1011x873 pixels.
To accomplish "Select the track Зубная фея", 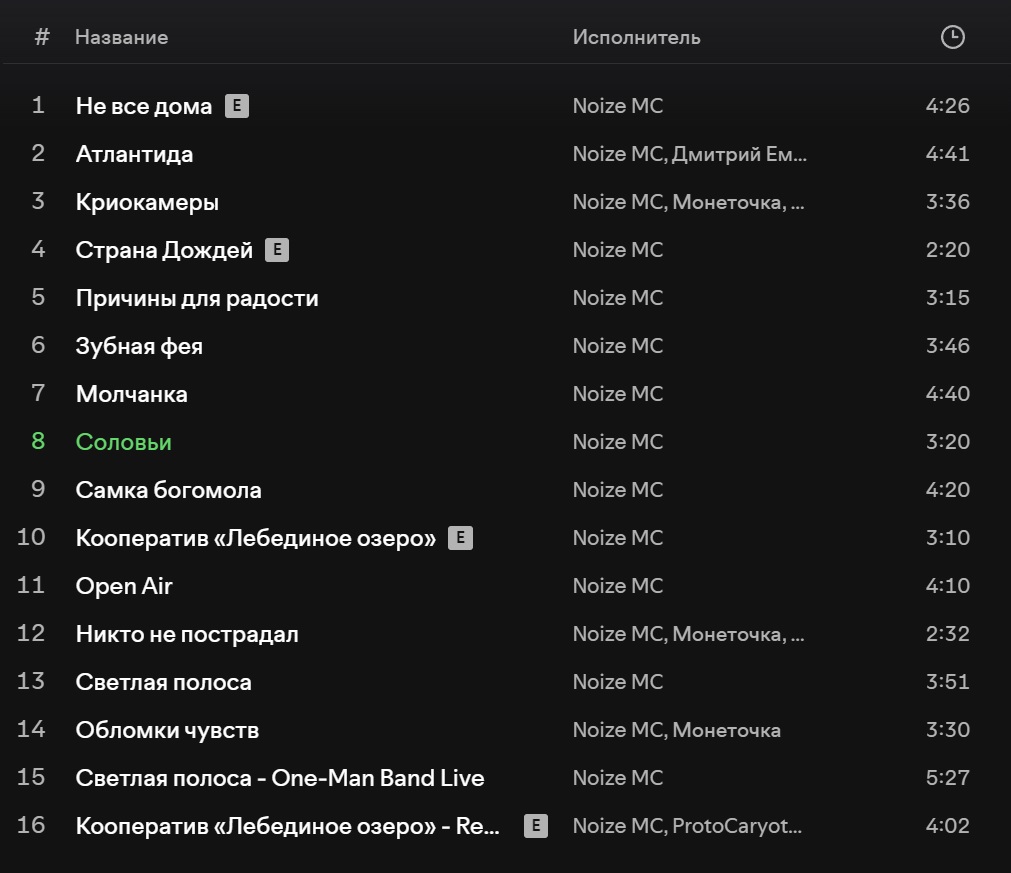I will pos(139,346).
